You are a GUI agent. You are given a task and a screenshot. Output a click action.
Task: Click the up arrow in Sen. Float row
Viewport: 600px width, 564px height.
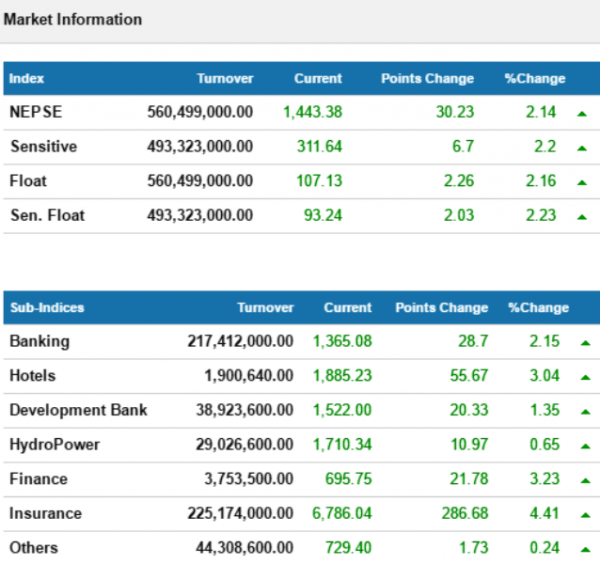582,217
